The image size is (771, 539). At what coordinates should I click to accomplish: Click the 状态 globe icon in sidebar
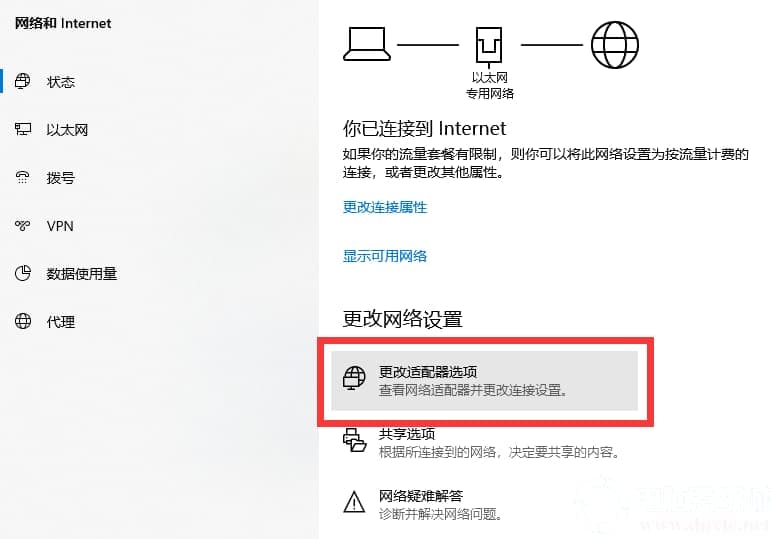pos(22,81)
